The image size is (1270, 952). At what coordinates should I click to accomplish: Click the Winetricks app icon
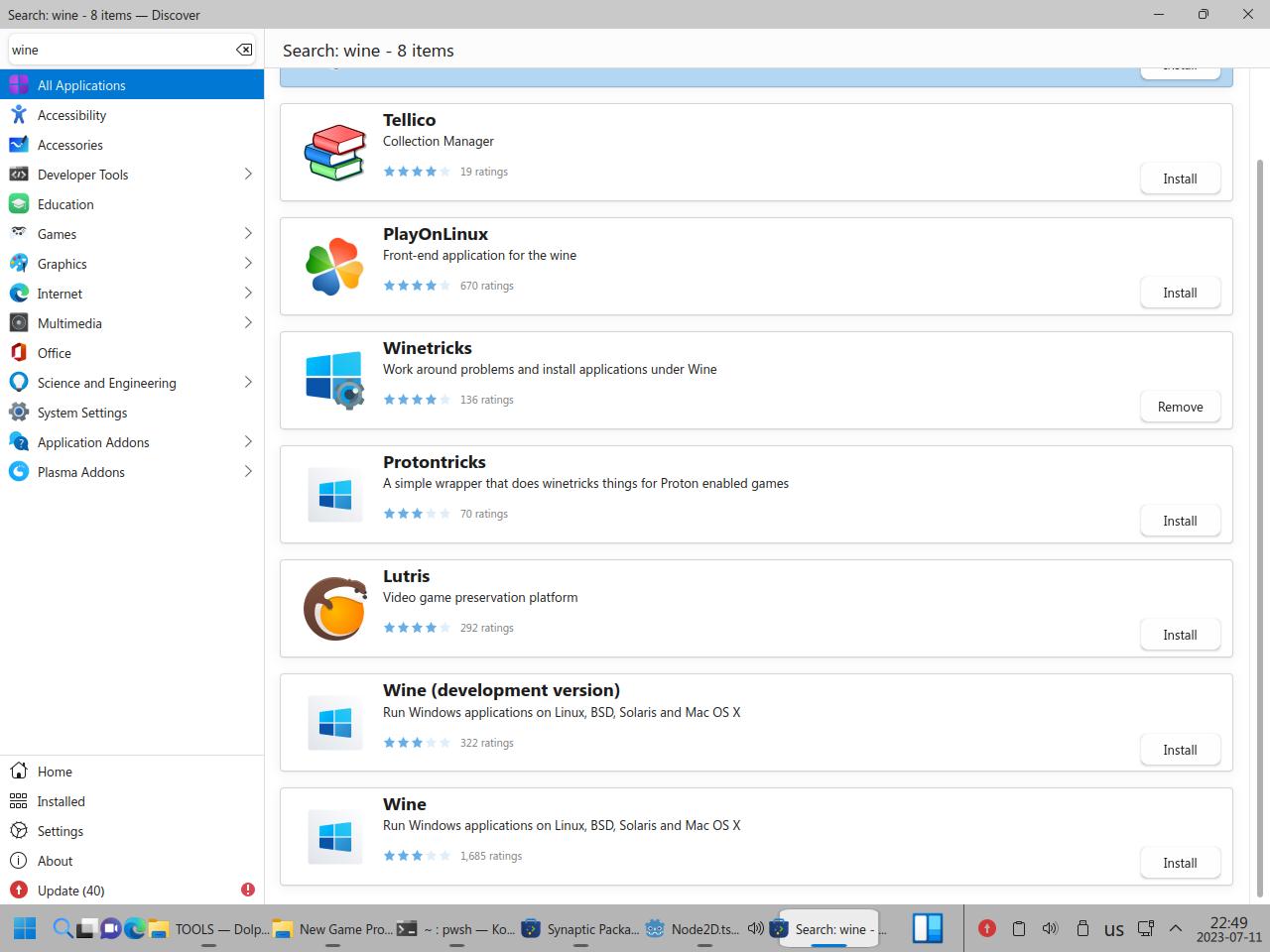334,381
